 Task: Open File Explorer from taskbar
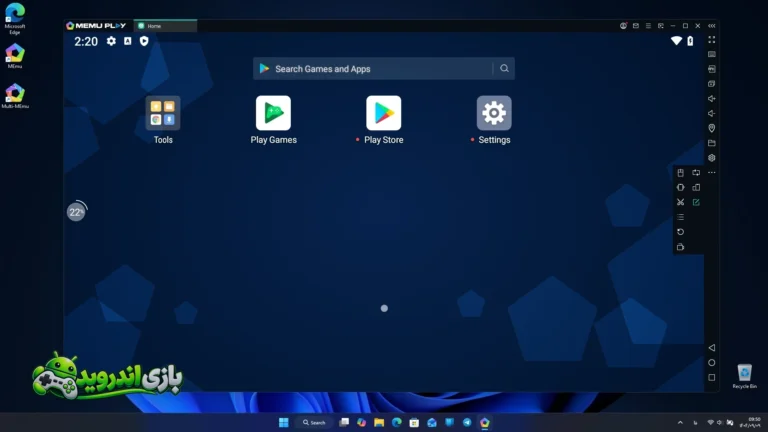379,422
